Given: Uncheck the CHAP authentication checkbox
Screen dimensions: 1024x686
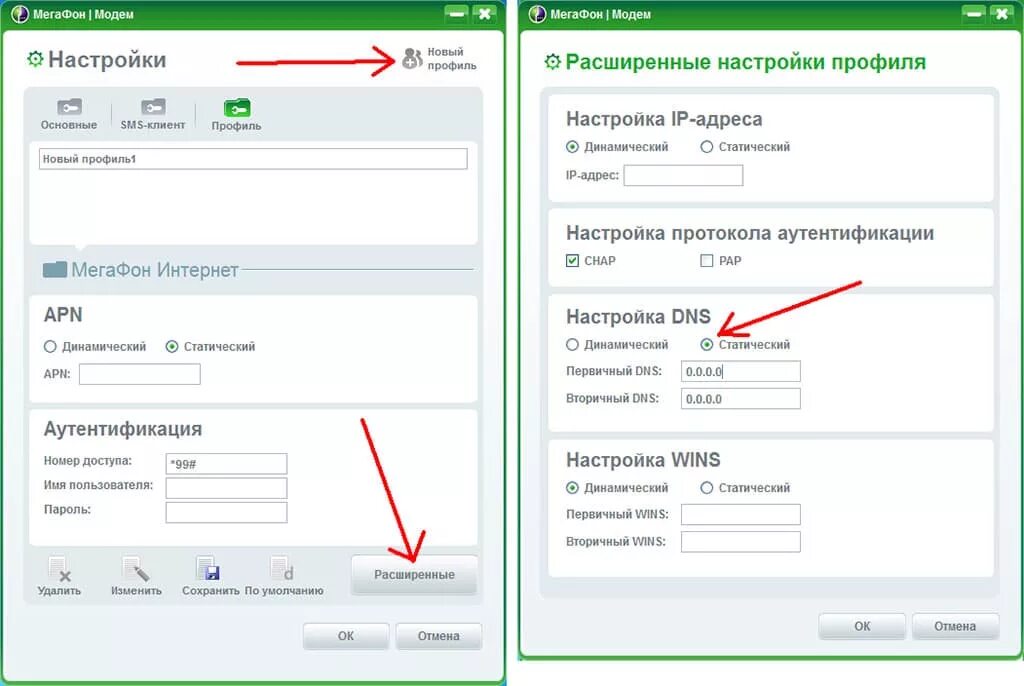Looking at the screenshot, I should click(573, 261).
